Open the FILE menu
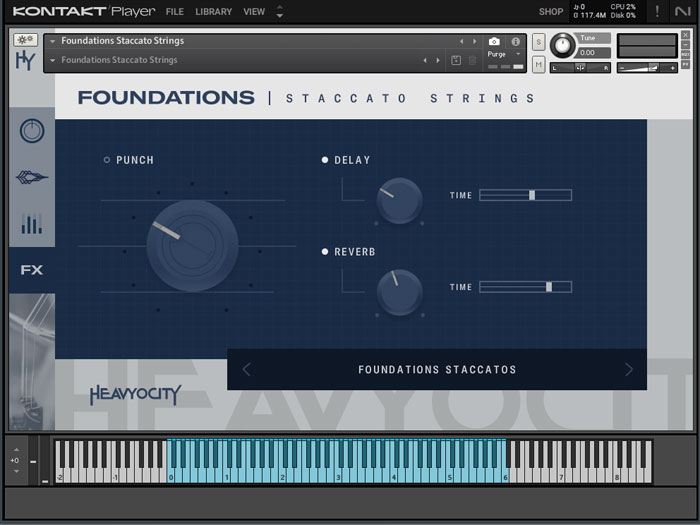The image size is (700, 525). coord(175,12)
